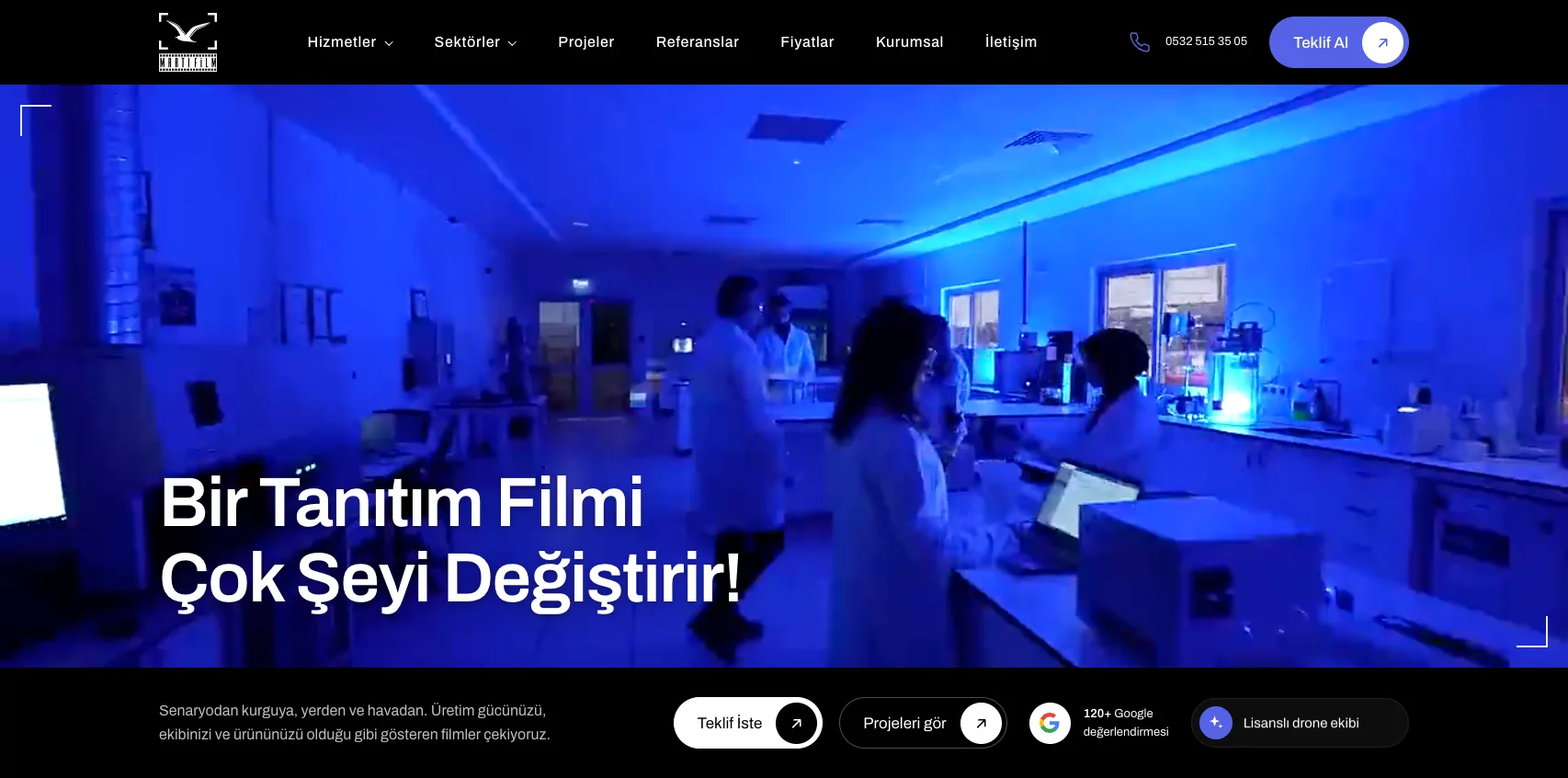Click the arrow circle in Teklif Al
Viewport: 1568px width, 778px height.
(x=1382, y=42)
